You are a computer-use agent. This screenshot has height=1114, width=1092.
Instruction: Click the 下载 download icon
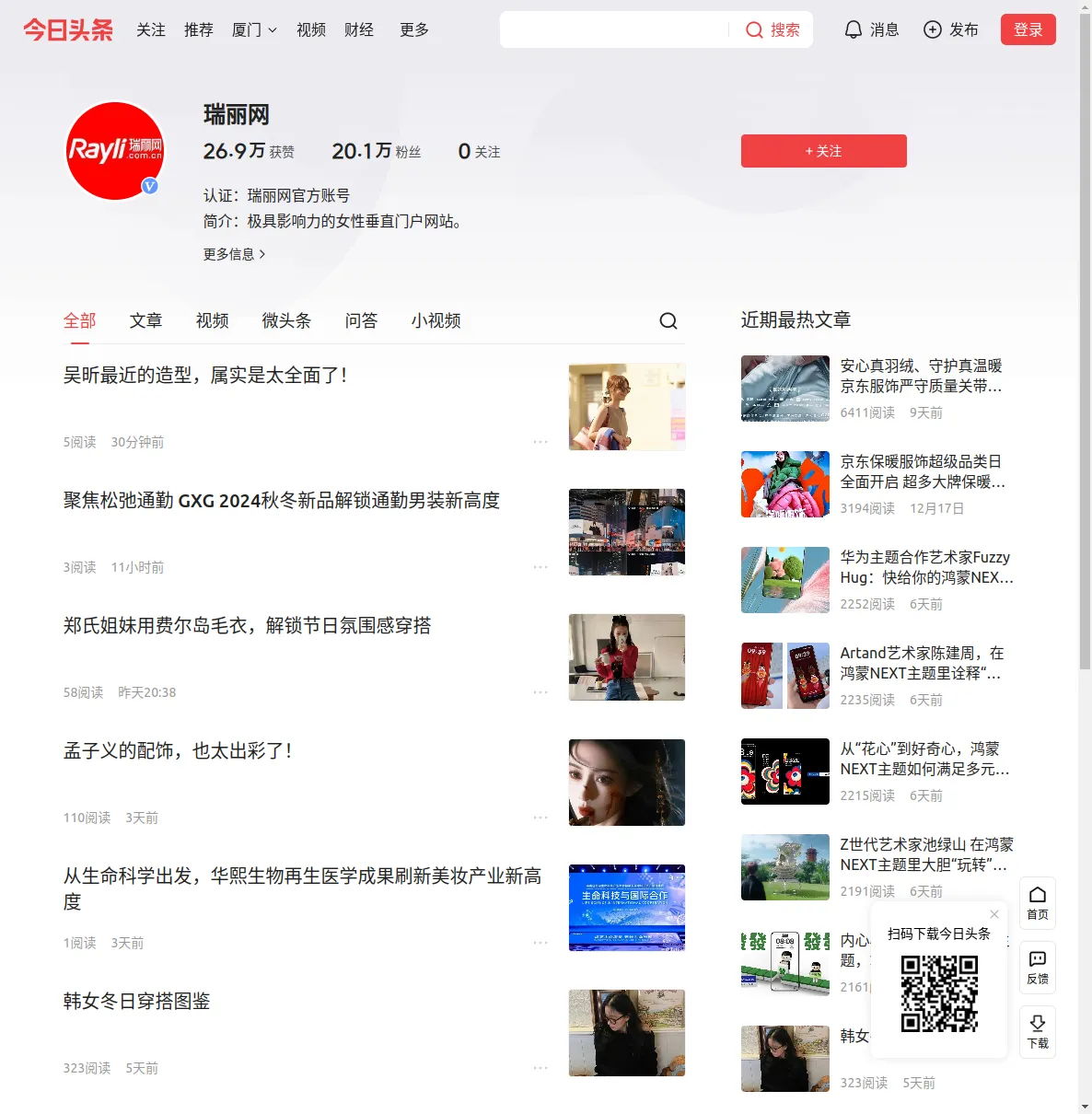[x=1038, y=1032]
